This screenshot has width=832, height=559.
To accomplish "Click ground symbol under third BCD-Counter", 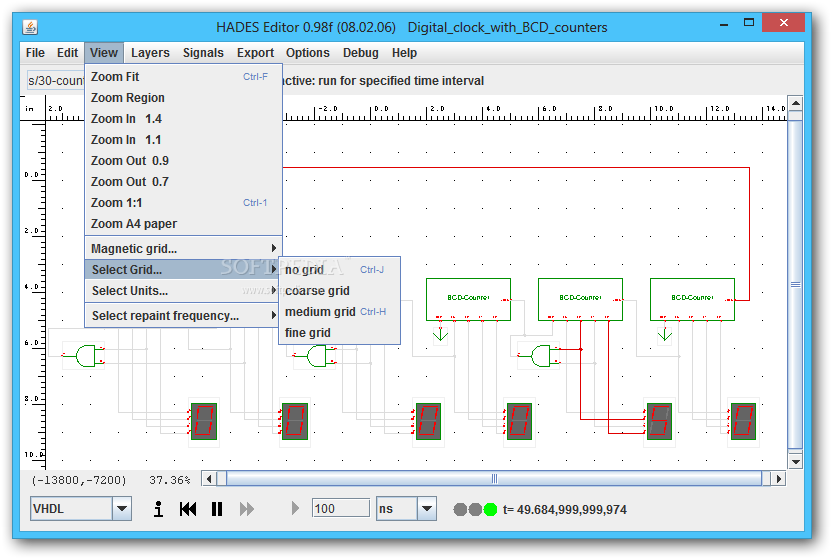I will tap(665, 334).
